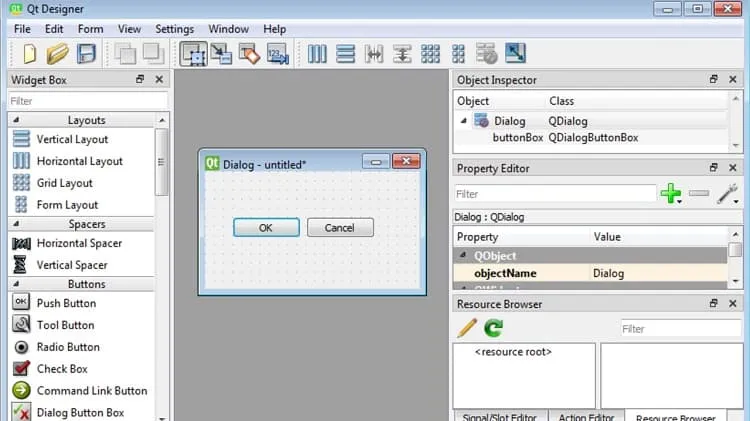Click the Reload resources green arrow icon
The width and height of the screenshot is (750, 421).
tap(493, 328)
